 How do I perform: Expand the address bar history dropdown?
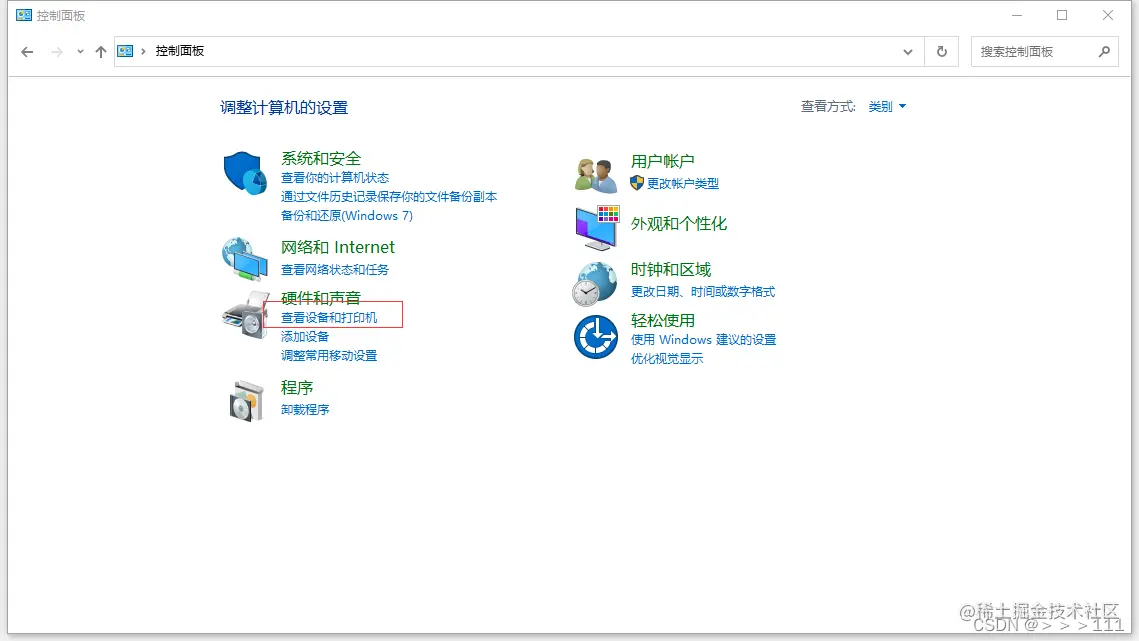click(907, 52)
